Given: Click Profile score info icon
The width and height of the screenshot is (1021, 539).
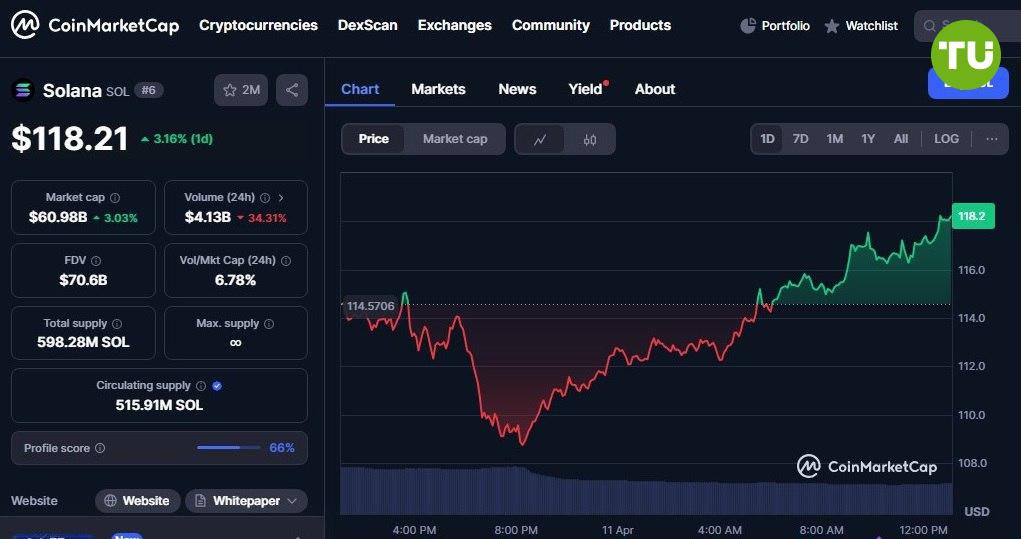Looking at the screenshot, I should (100, 448).
